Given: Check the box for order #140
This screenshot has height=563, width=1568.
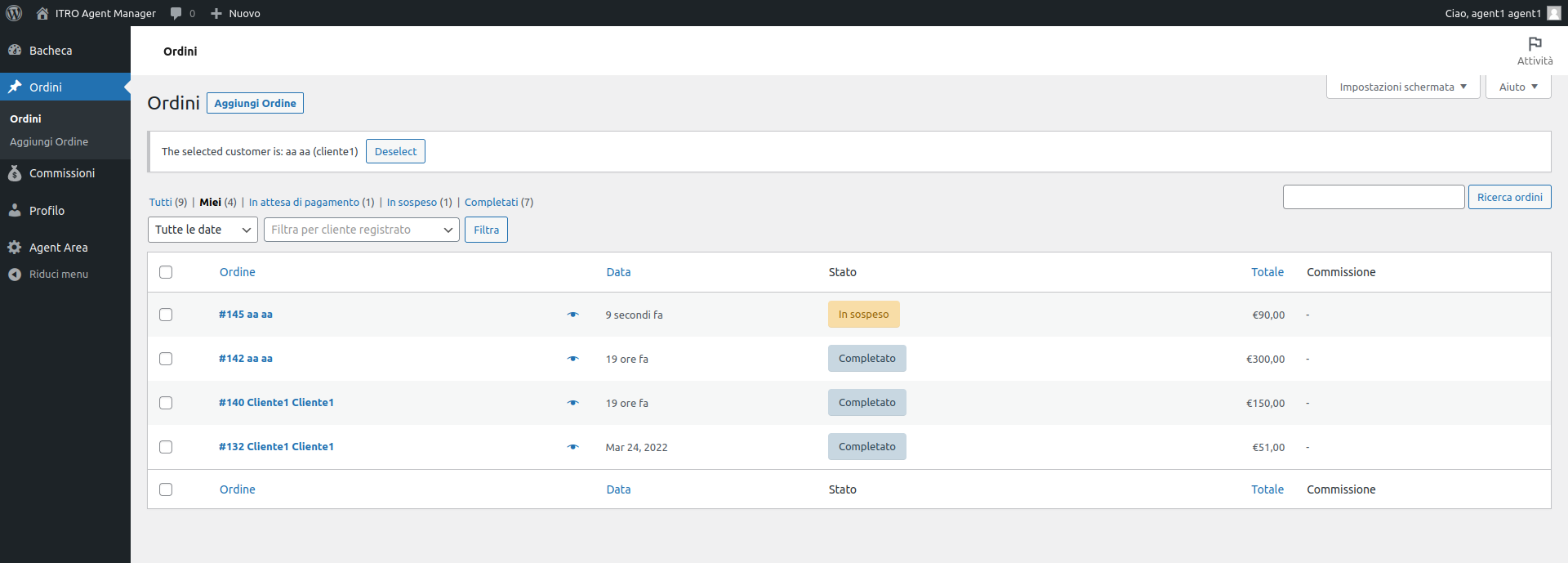Looking at the screenshot, I should click(x=166, y=403).
